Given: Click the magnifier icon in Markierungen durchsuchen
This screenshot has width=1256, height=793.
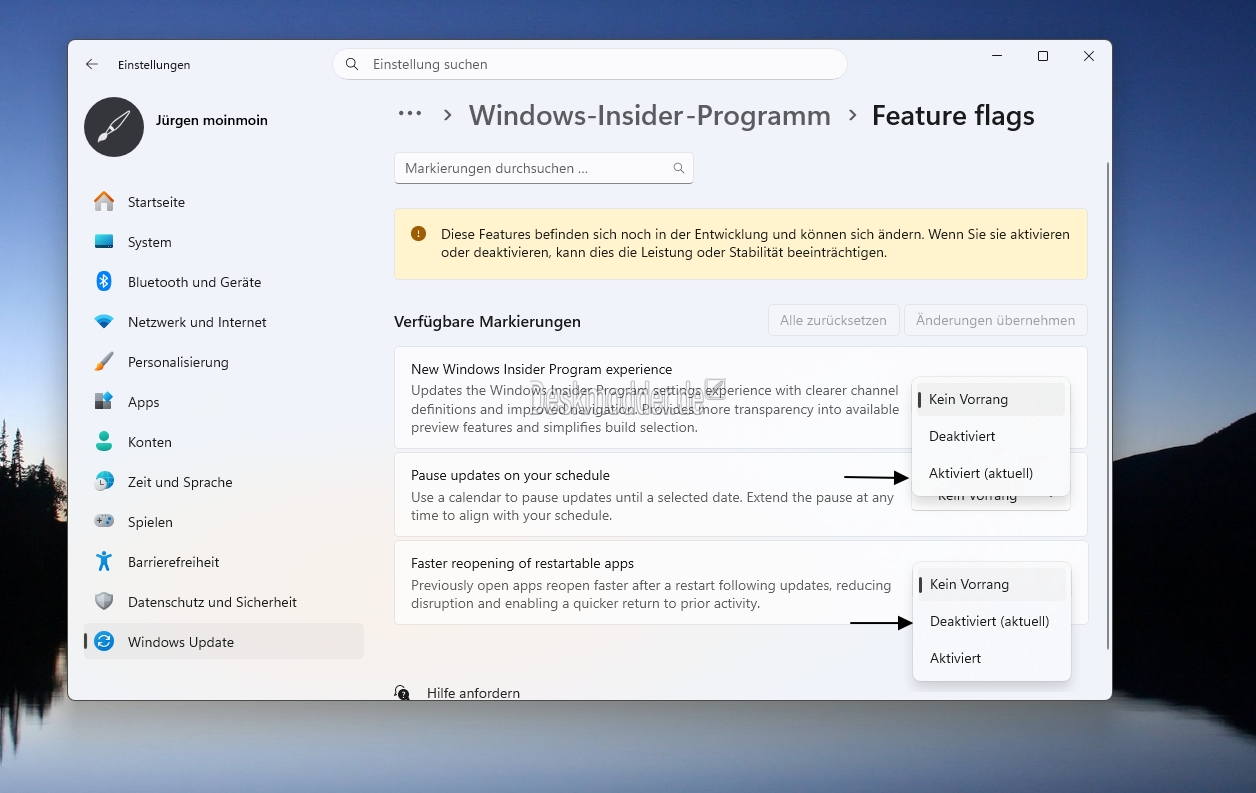Looking at the screenshot, I should [x=679, y=168].
